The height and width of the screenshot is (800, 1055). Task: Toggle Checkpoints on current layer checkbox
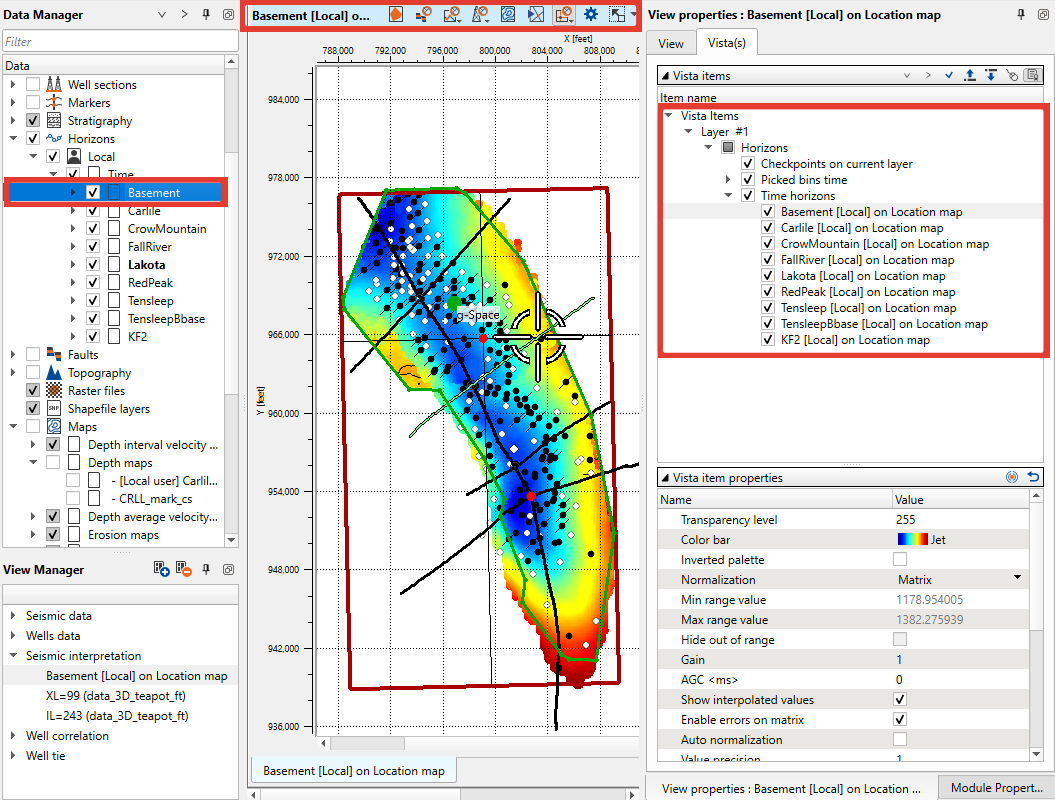pyautogui.click(x=748, y=164)
